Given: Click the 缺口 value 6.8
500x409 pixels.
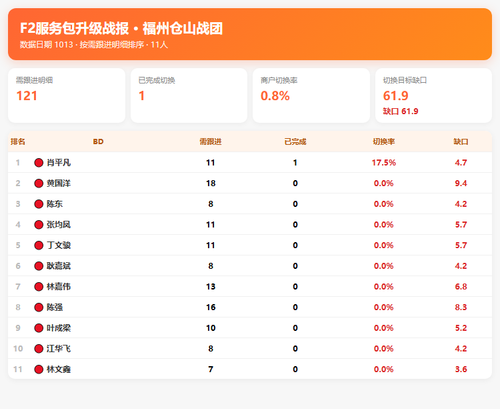Looking at the screenshot, I should pyautogui.click(x=461, y=287).
